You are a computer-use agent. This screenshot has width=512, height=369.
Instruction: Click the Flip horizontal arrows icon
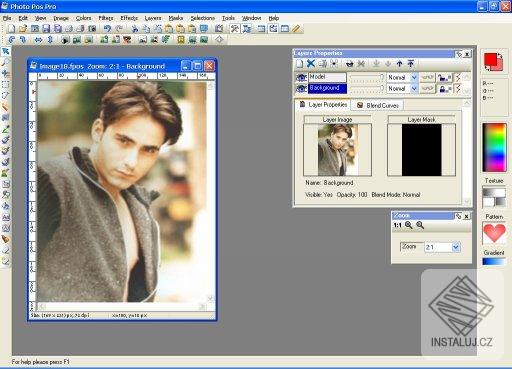[x=38, y=40]
